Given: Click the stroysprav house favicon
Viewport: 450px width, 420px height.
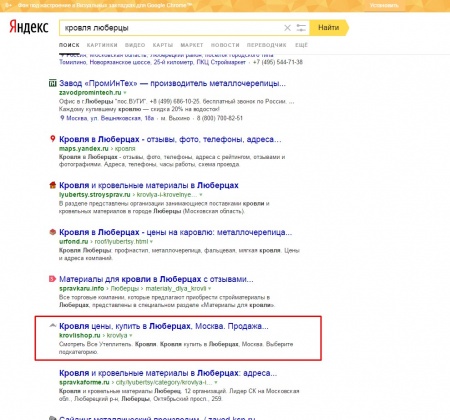Looking at the screenshot, I should coord(52,185).
